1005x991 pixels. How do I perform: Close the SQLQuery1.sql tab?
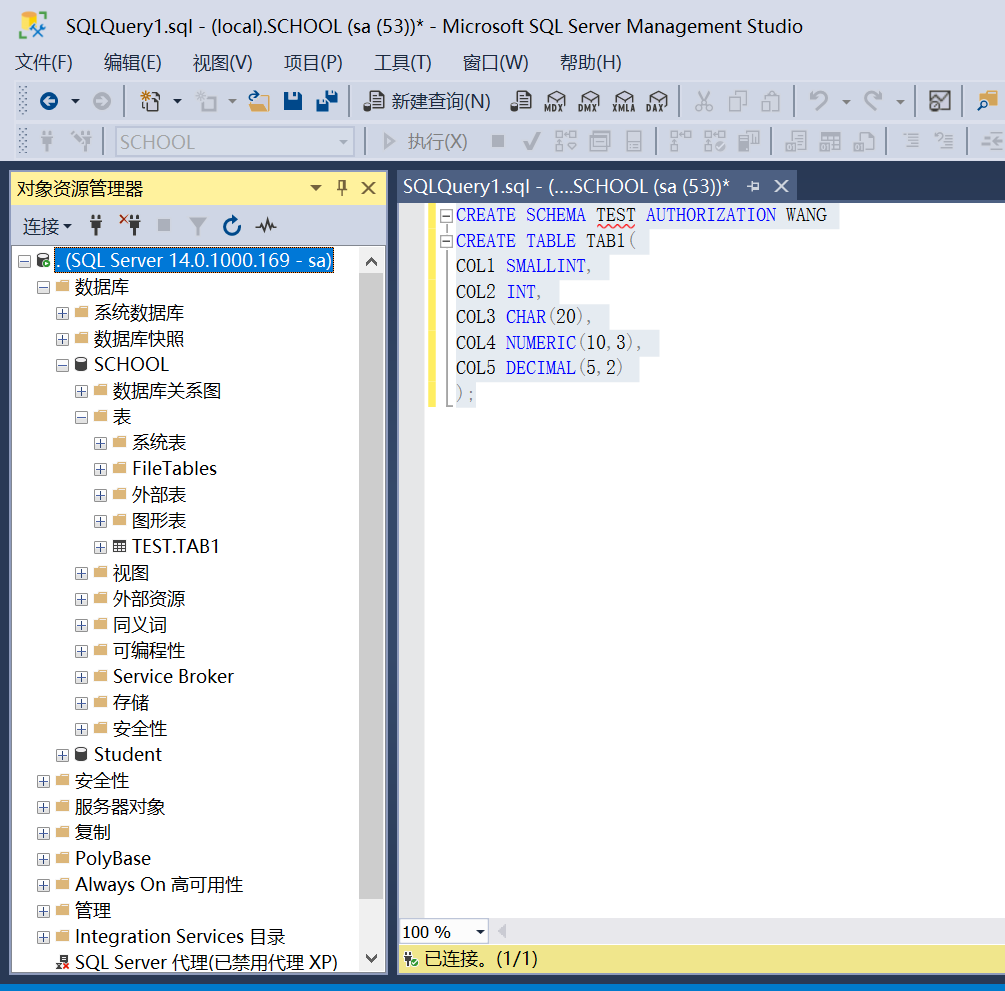[781, 187]
